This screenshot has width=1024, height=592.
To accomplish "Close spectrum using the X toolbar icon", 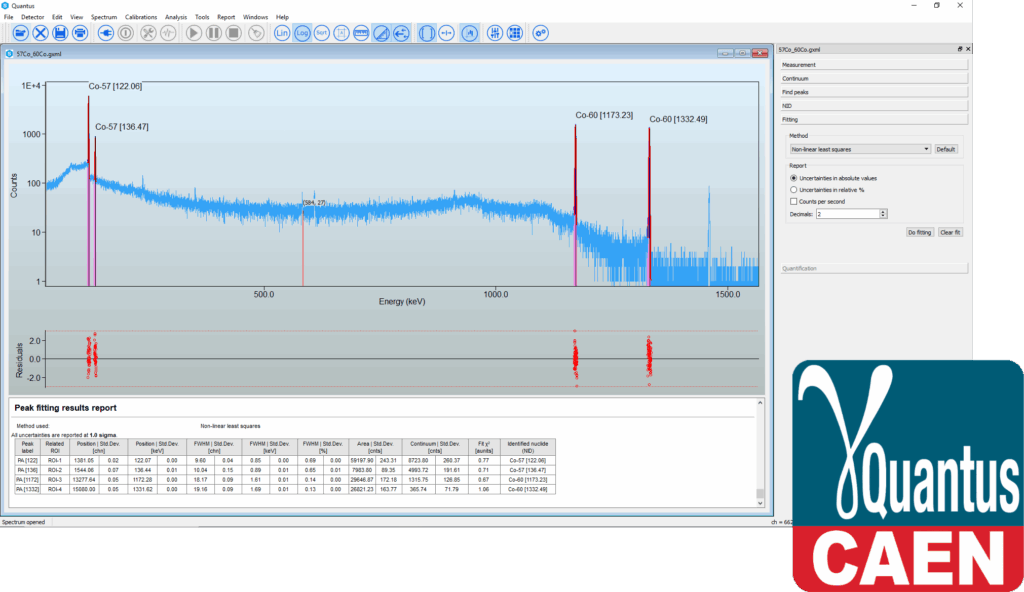I will 40,33.
